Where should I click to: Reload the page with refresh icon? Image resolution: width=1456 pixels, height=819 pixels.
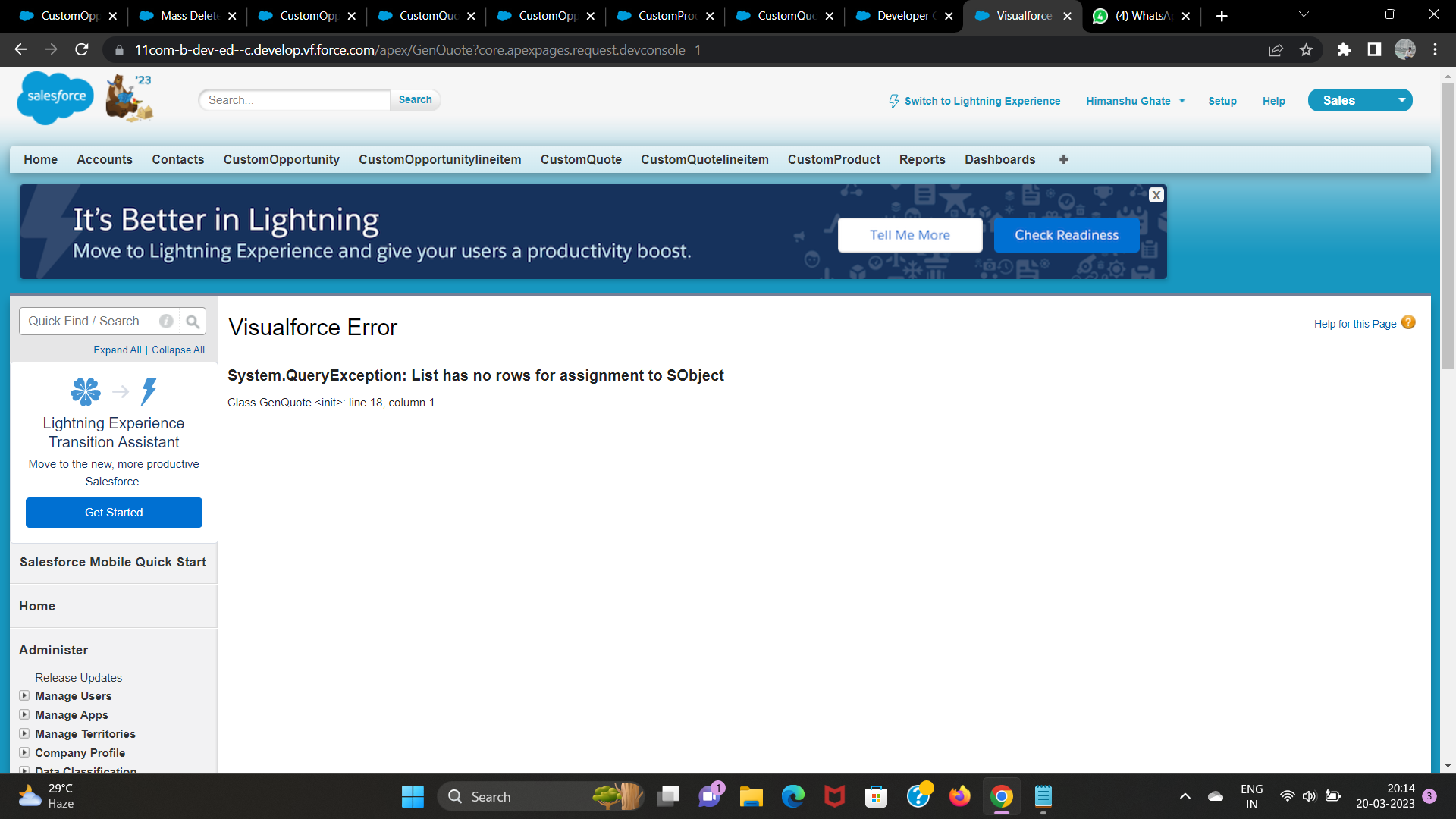(x=82, y=50)
